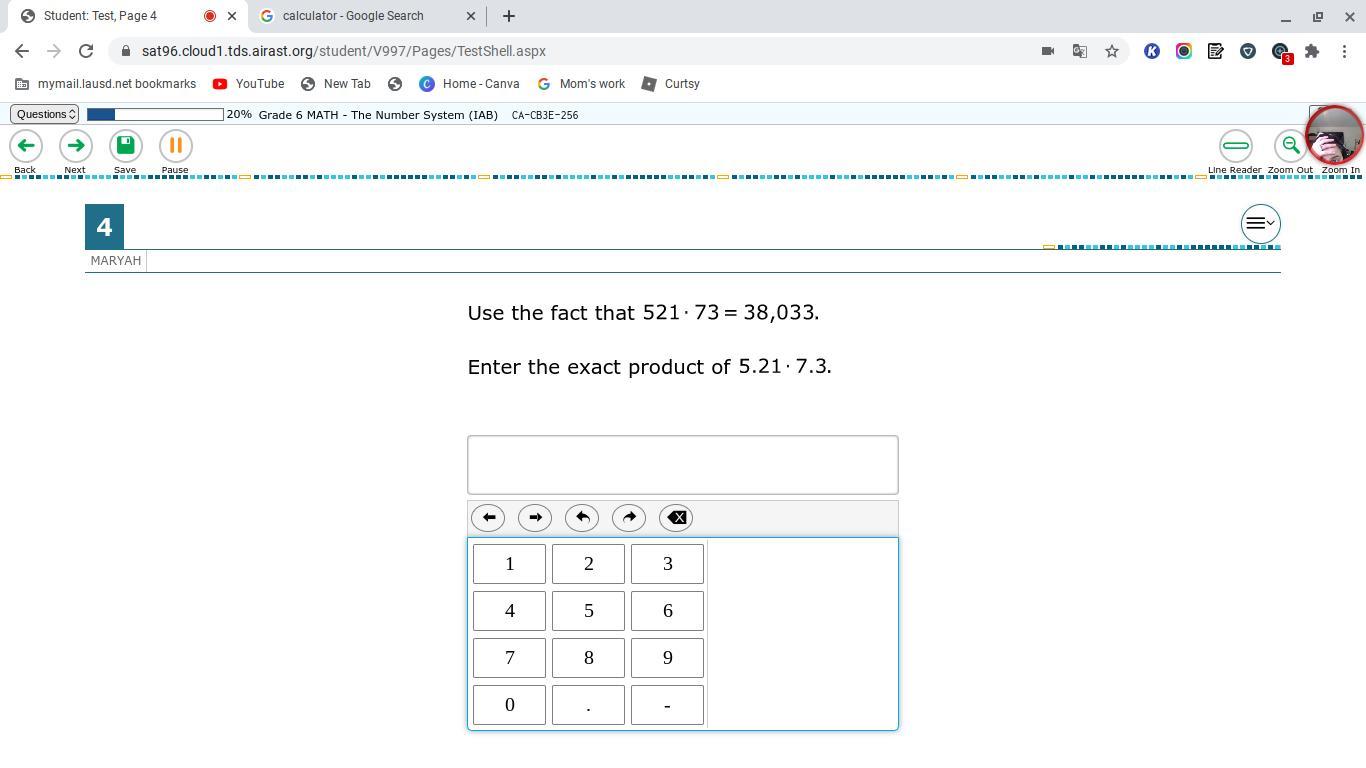Click keypad digit 4
The image size is (1366, 768).
pos(509,611)
